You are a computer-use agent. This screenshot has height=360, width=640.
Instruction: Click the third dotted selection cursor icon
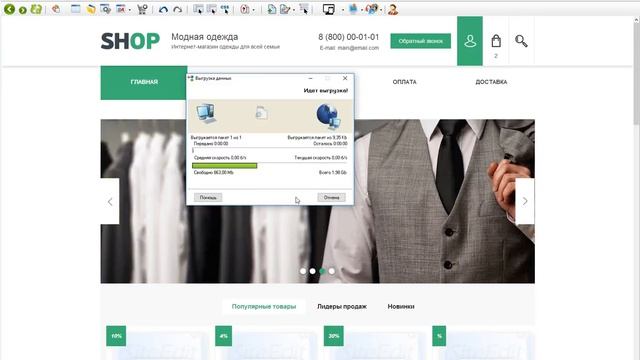pos(225,9)
